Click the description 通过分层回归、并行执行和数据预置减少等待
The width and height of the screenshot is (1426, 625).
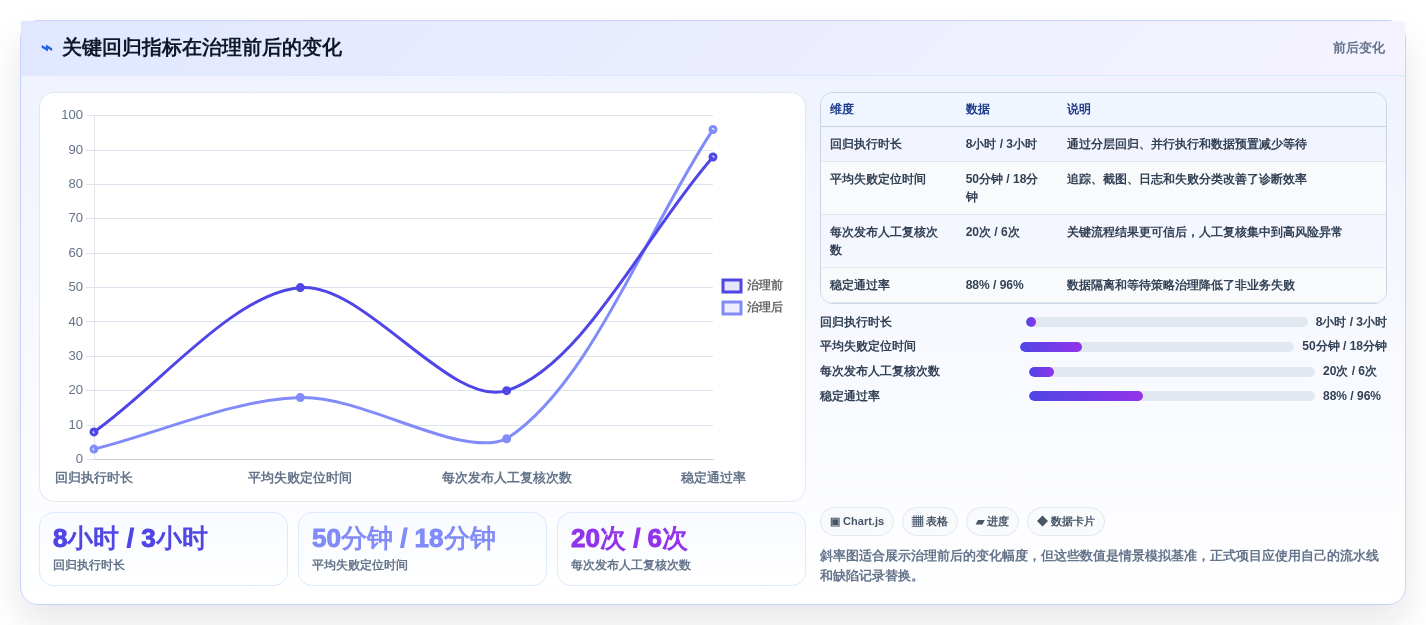tap(1187, 144)
